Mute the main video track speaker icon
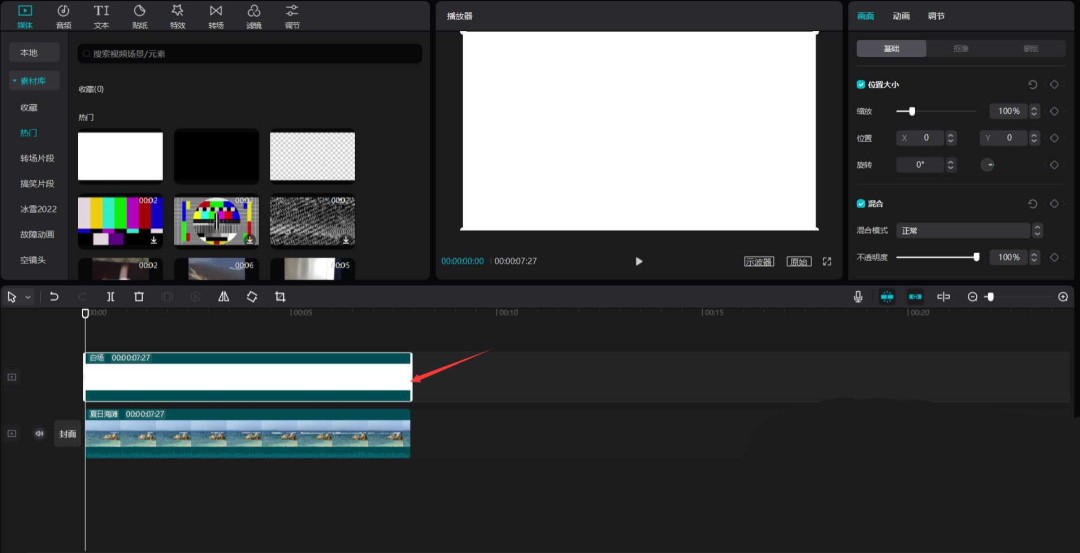 pyautogui.click(x=39, y=434)
